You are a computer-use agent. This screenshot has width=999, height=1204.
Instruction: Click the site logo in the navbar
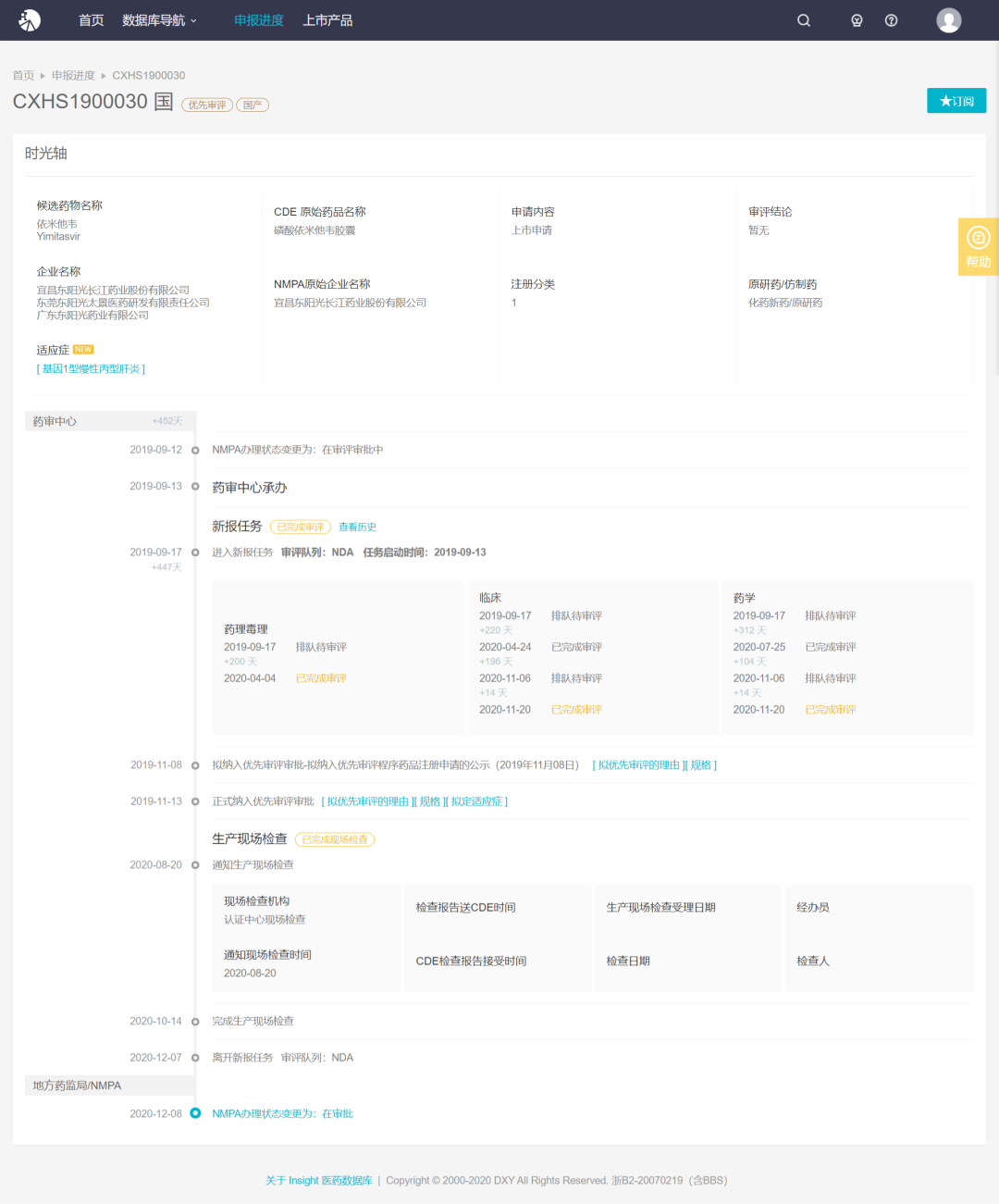[x=30, y=19]
